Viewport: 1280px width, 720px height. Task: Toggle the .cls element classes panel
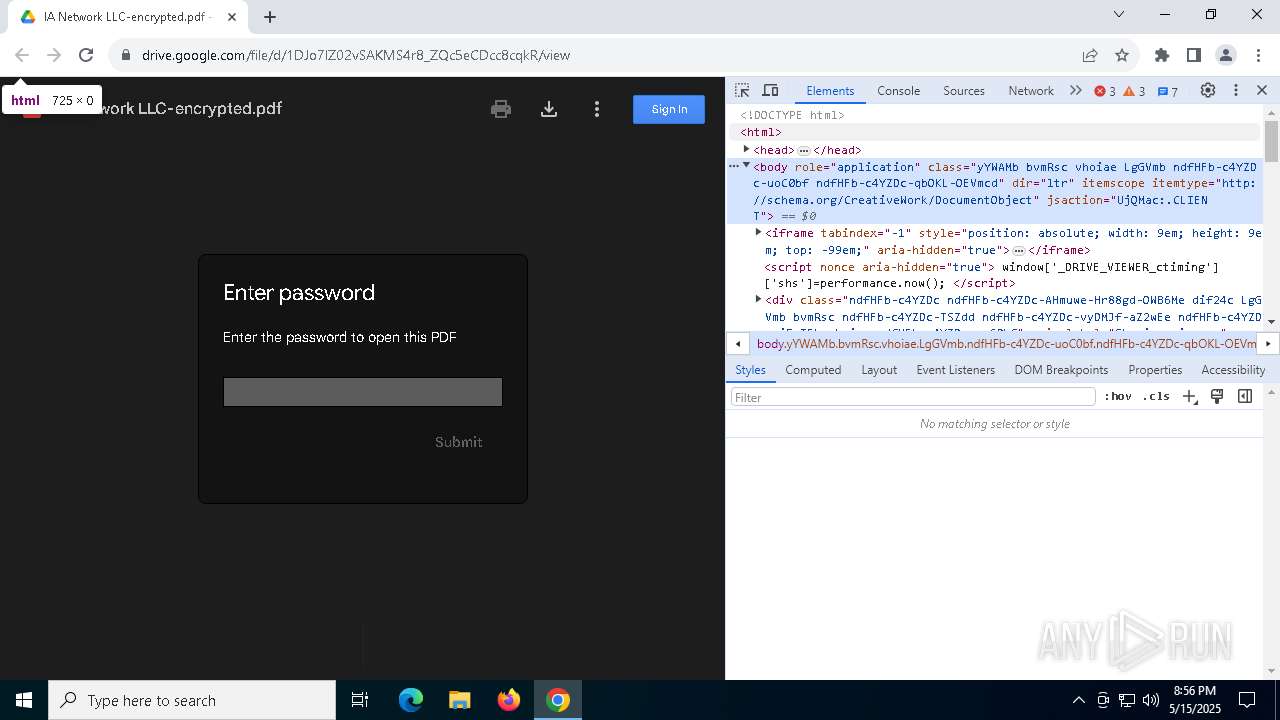(1157, 397)
